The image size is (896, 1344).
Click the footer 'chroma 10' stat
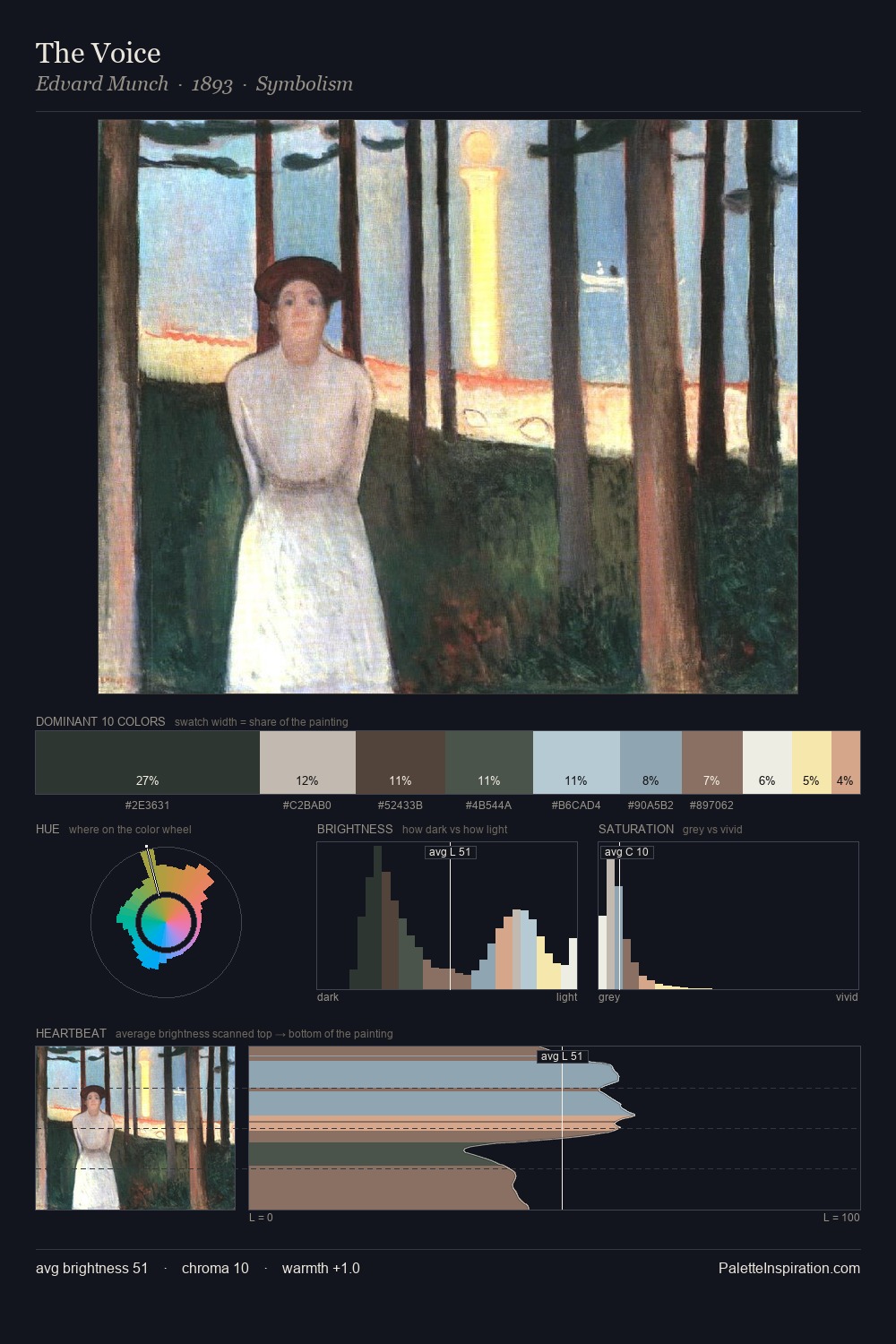[x=215, y=1268]
